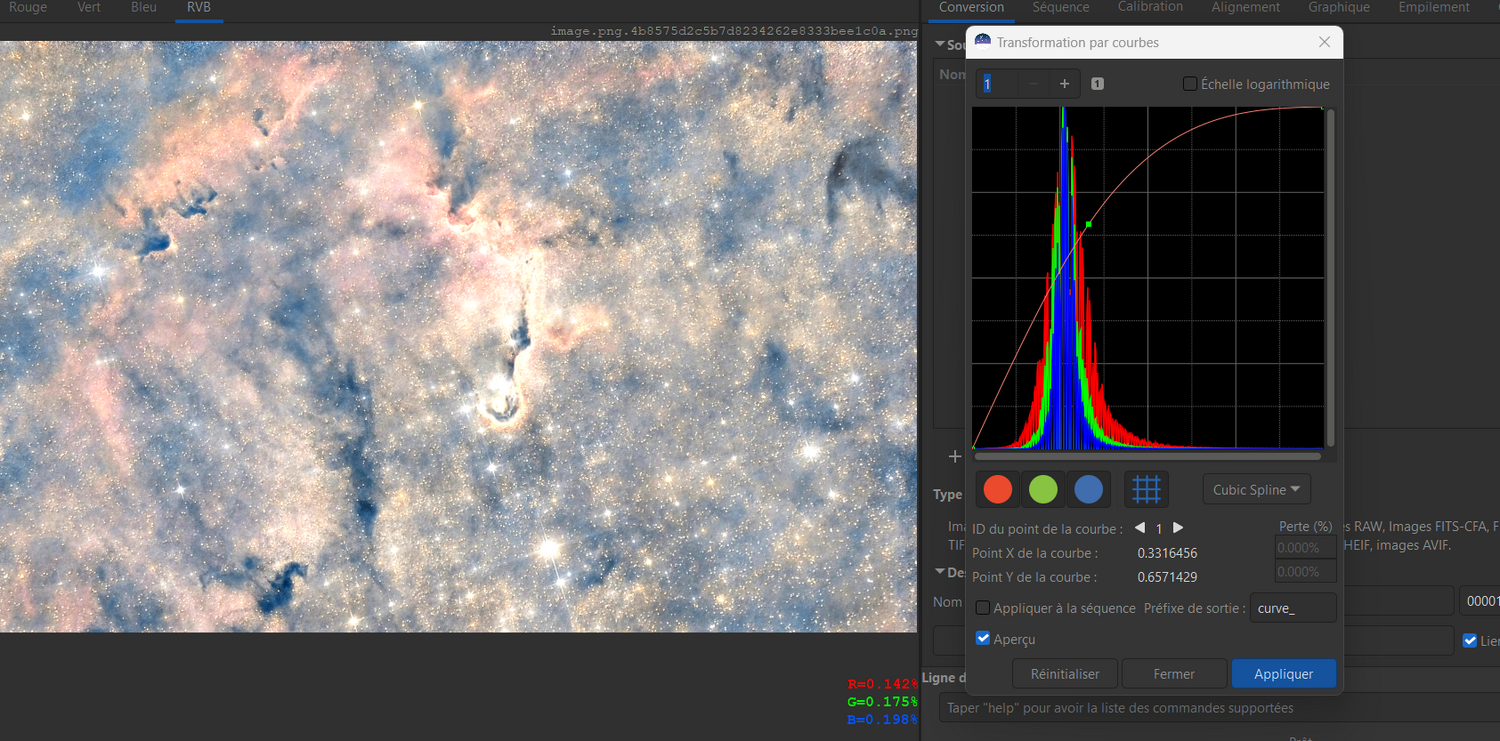Click the plus add-file button in Conversion panel
This screenshot has width=1500, height=741.
pos(954,457)
